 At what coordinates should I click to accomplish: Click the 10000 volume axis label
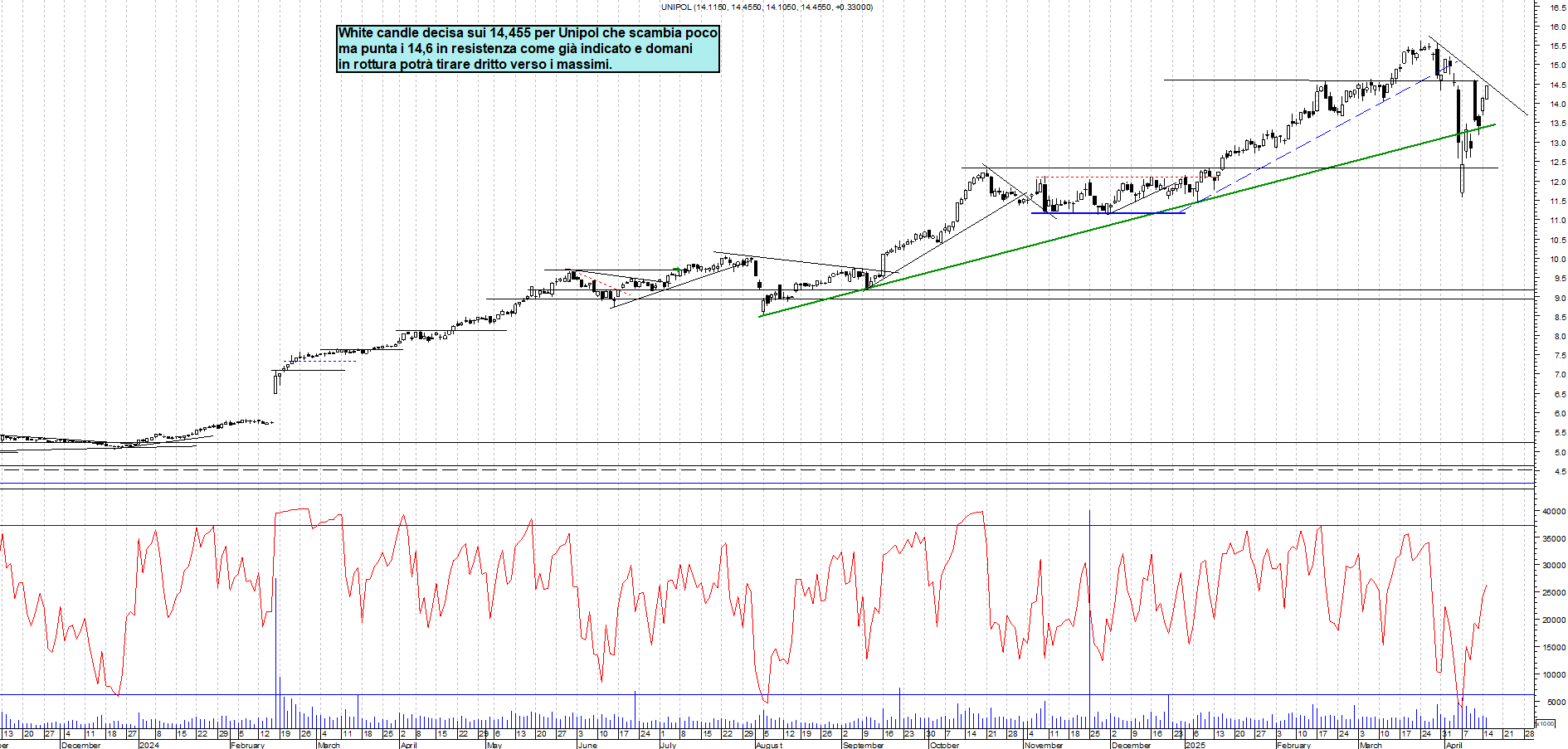click(1554, 675)
